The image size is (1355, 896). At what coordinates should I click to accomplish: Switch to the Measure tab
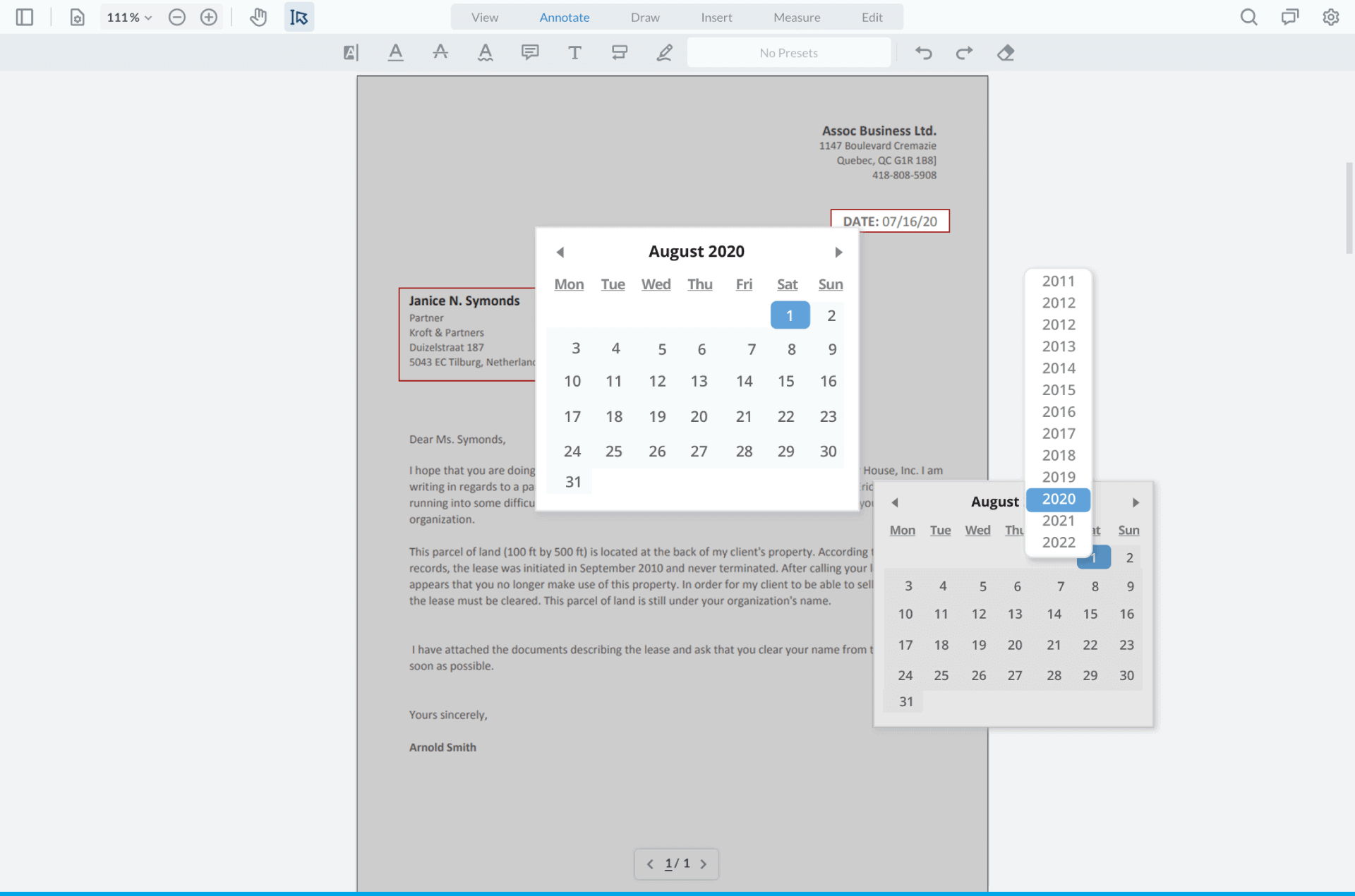click(x=797, y=17)
